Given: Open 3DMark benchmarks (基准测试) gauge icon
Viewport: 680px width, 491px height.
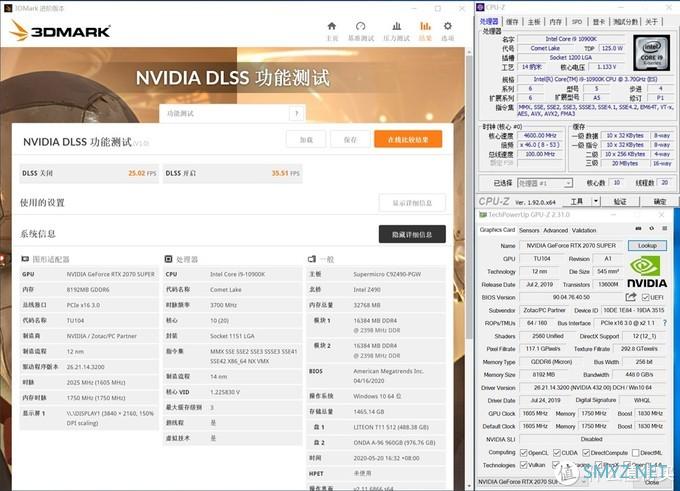Looking at the screenshot, I should pos(360,26).
